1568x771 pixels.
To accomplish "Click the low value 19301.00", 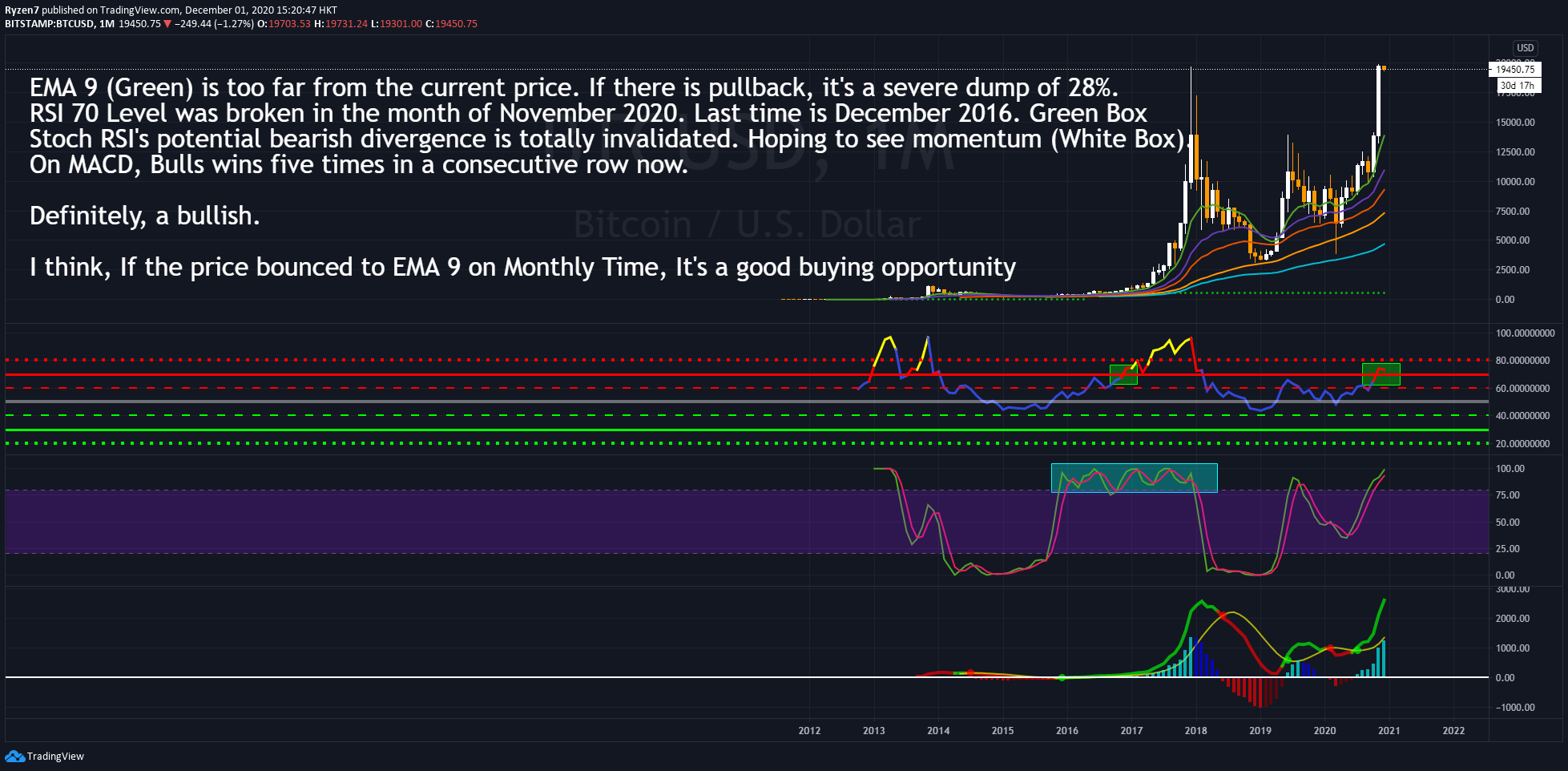I will click(x=401, y=24).
